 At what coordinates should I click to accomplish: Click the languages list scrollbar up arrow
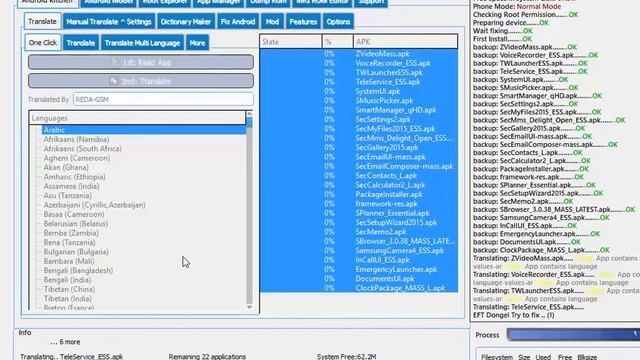[249, 113]
